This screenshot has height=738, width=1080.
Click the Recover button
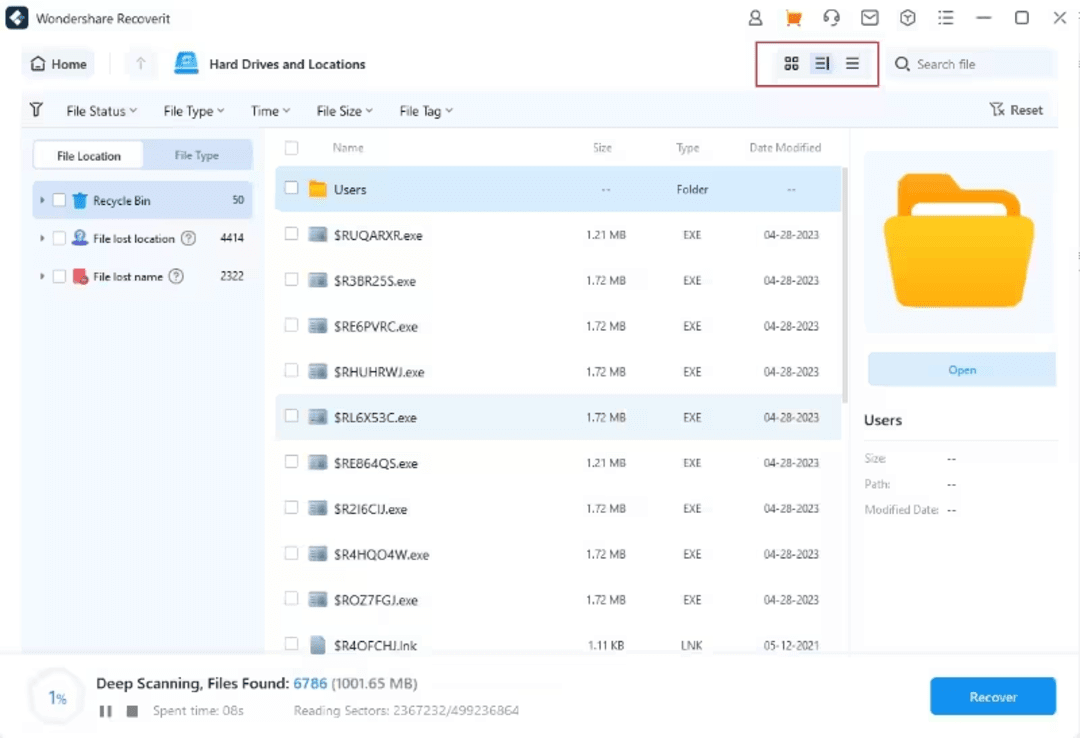[x=992, y=696]
